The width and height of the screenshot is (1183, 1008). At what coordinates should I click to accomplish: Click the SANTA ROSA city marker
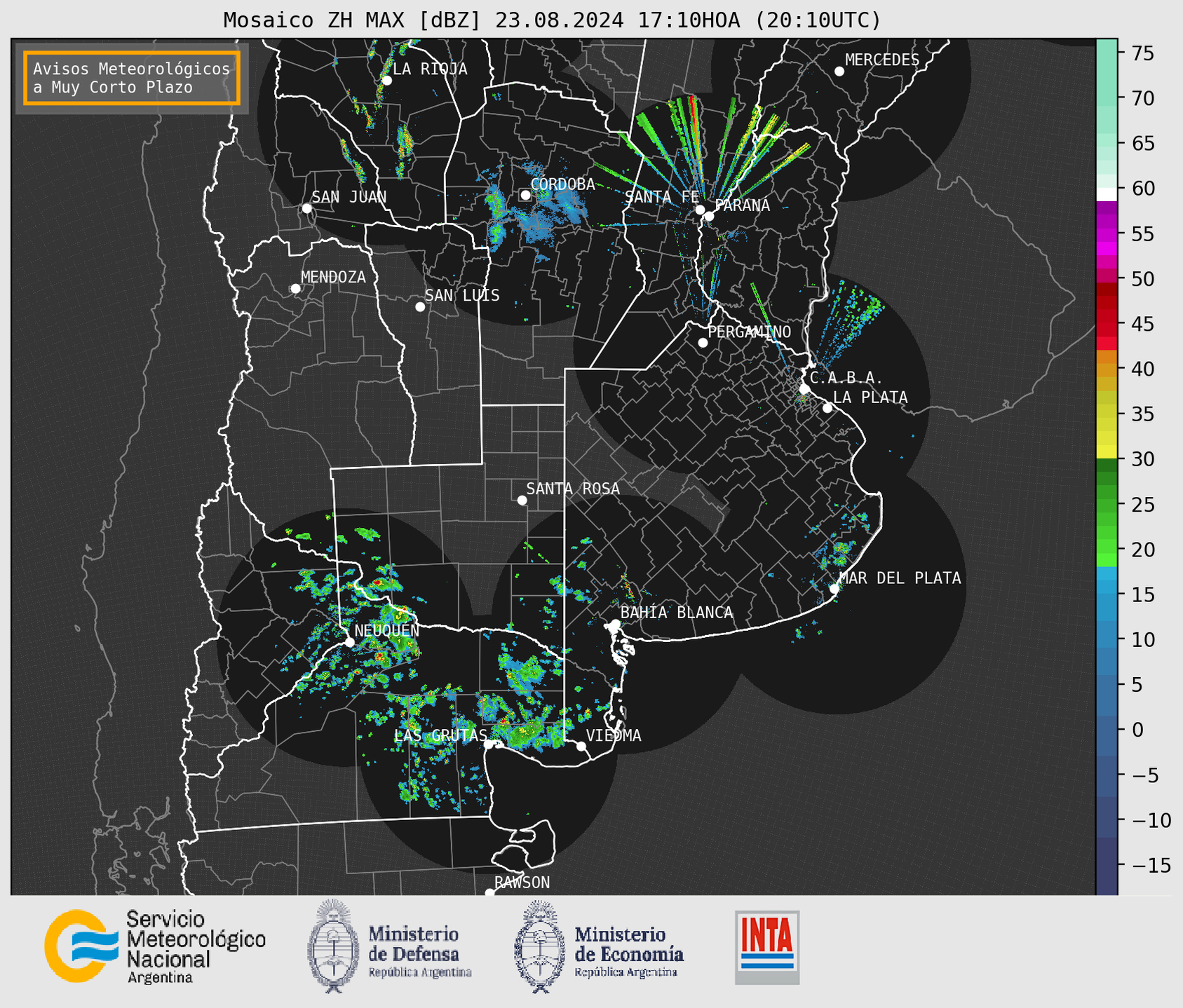pos(522,500)
